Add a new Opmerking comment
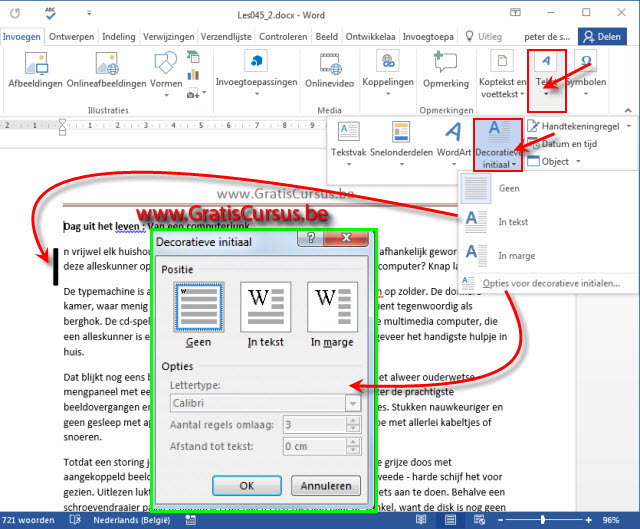640x529 pixels. pyautogui.click(x=446, y=70)
